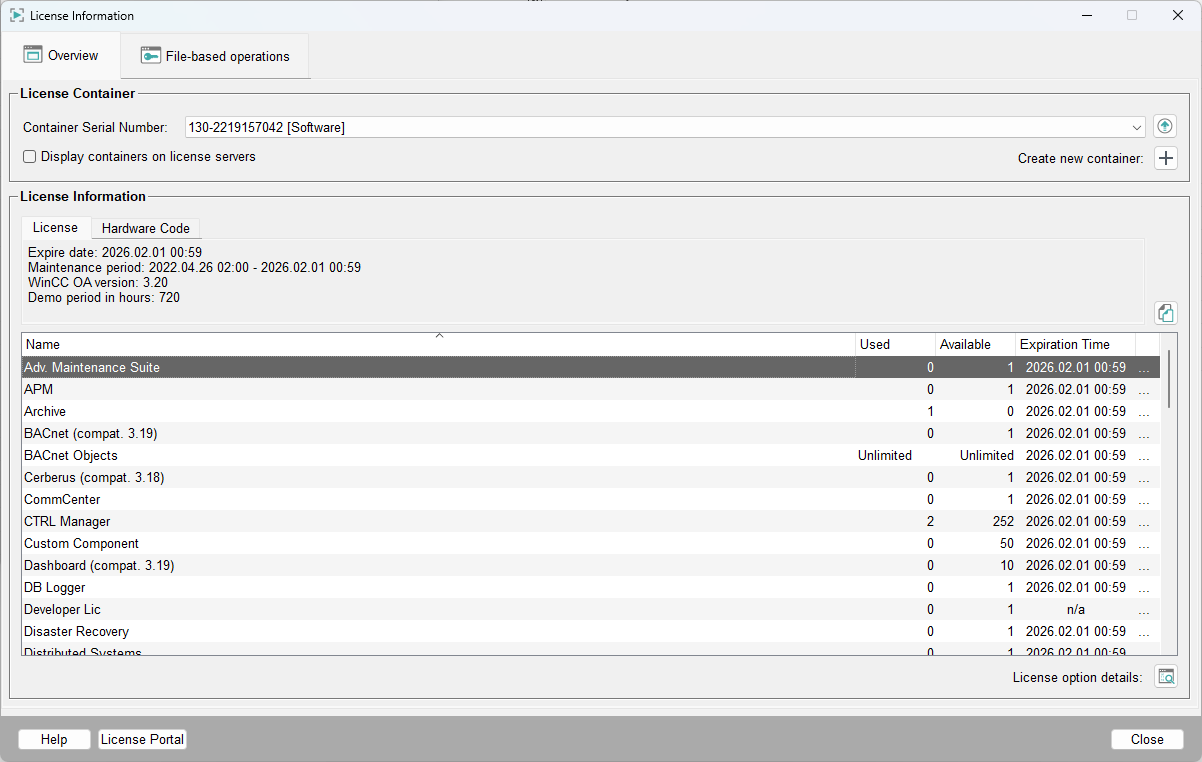
Task: Switch to the Hardware Code tab
Action: tap(145, 228)
